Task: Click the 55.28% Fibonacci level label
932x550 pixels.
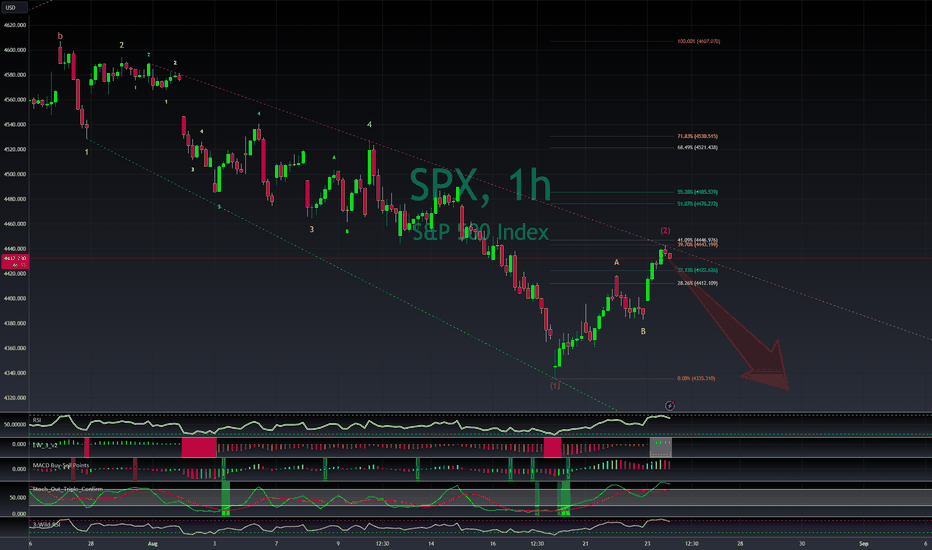Action: (697, 192)
